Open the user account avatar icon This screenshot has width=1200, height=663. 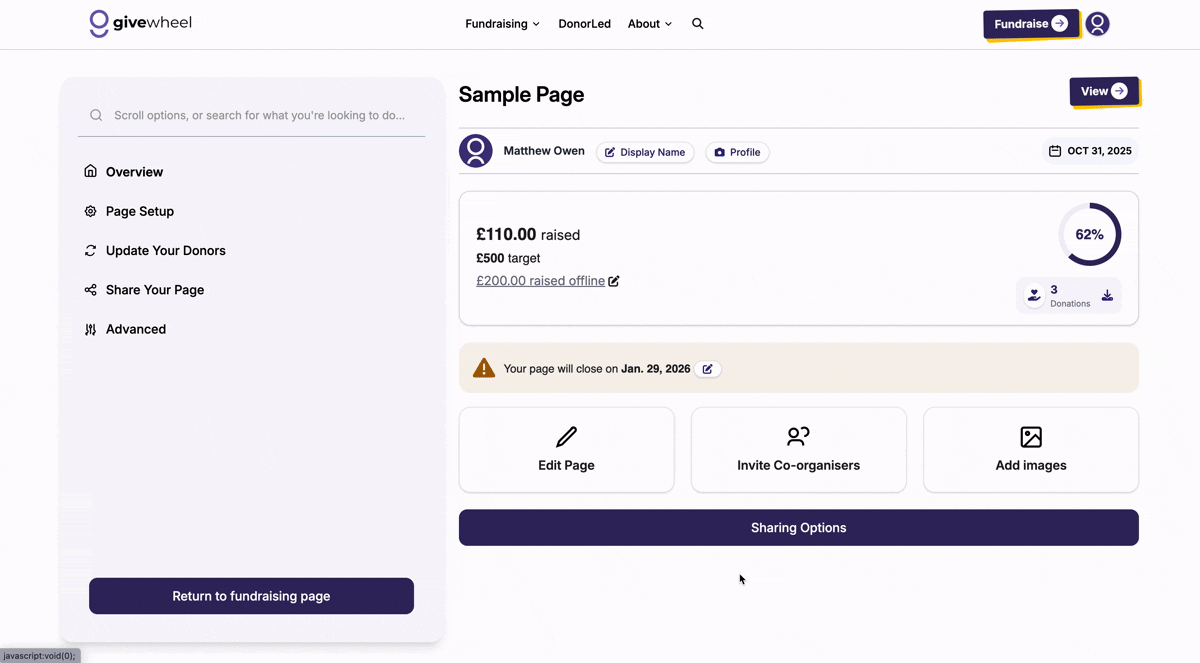pos(1098,24)
